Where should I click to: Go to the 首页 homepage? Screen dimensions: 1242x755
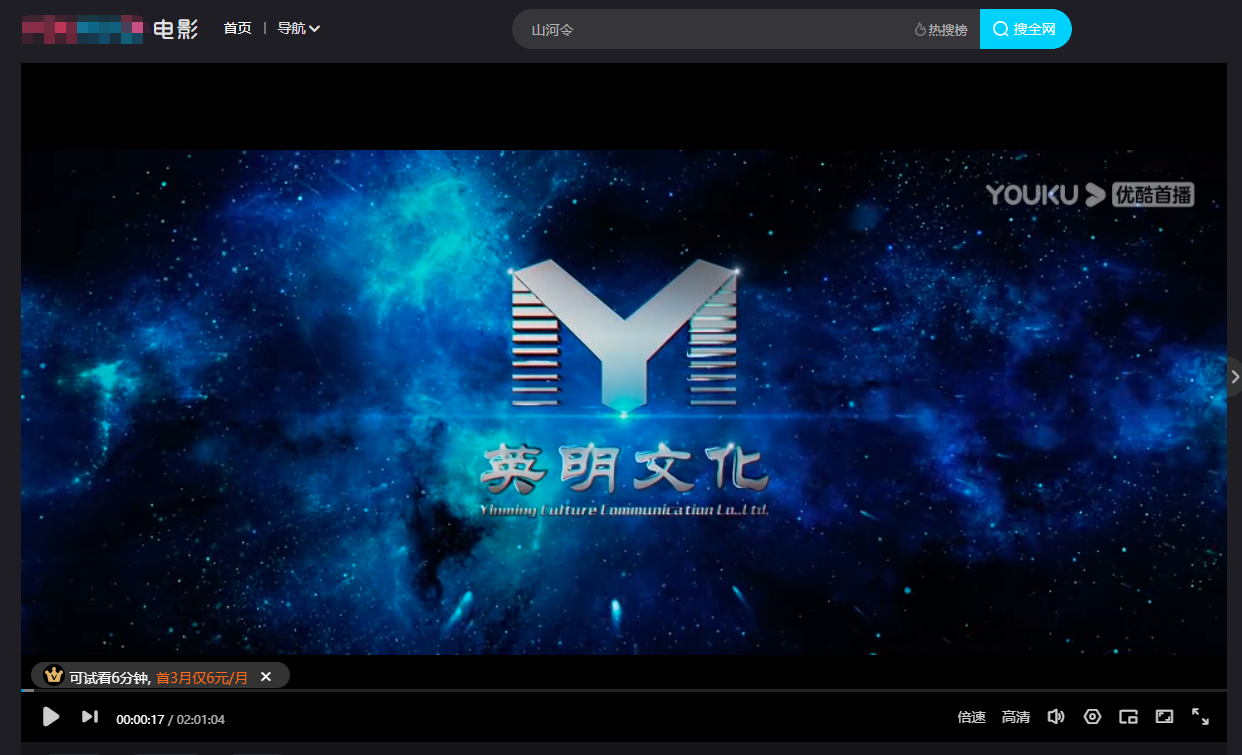[237, 28]
